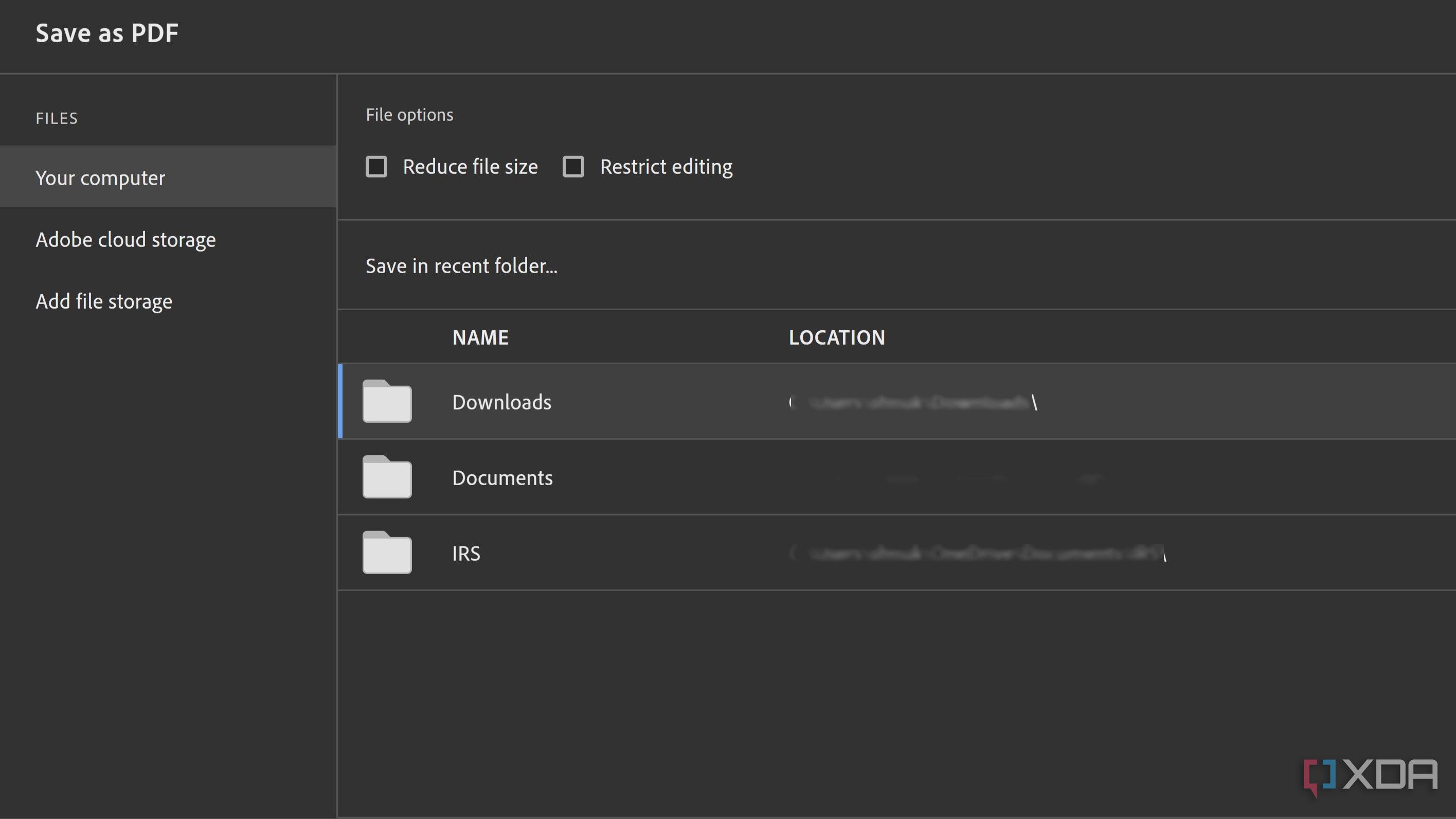Choose Add file storage option

[104, 301]
